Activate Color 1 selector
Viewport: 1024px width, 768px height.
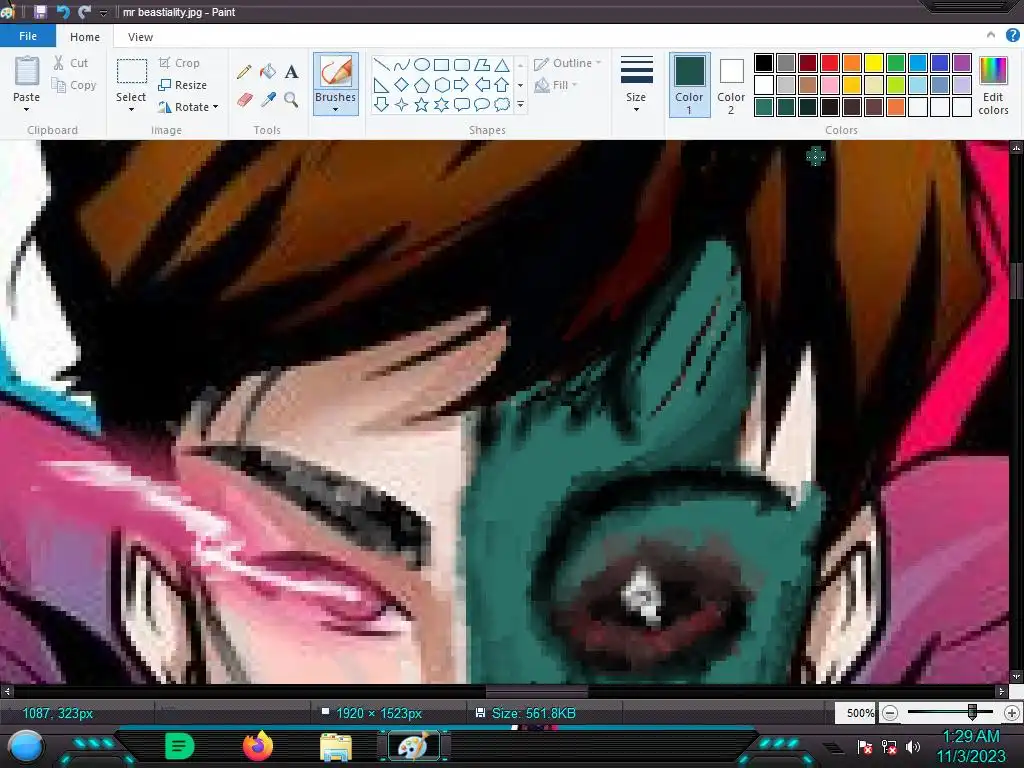point(690,85)
